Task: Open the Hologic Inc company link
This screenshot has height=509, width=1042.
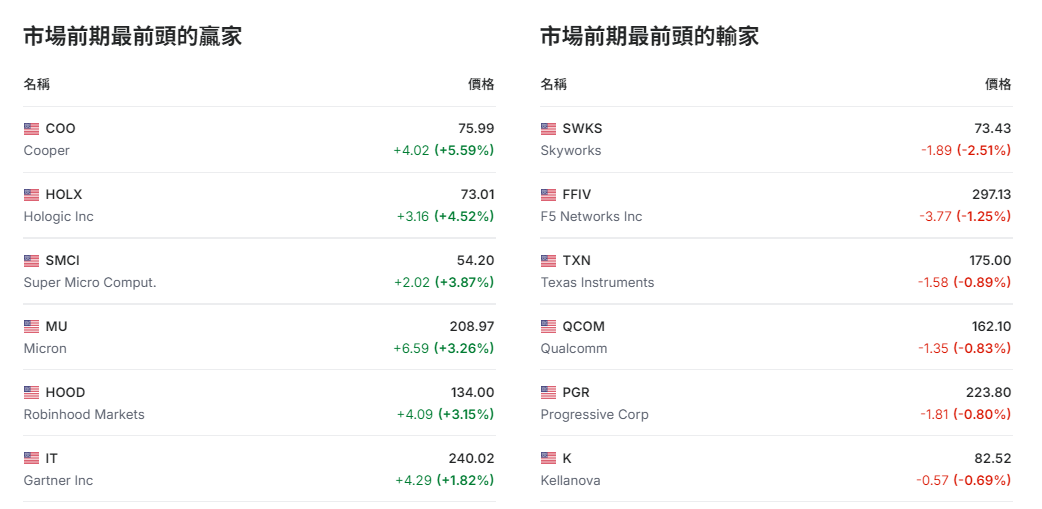Action: coord(58,217)
